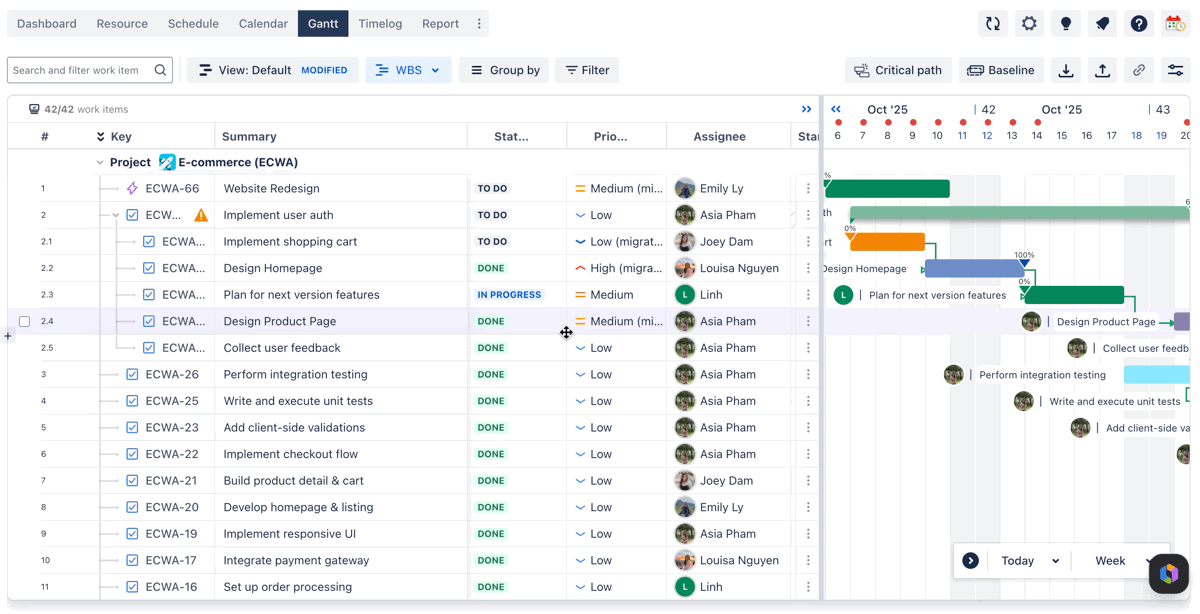1200x614 pixels.
Task: Open the Week timescale dropdown
Action: point(1118,561)
